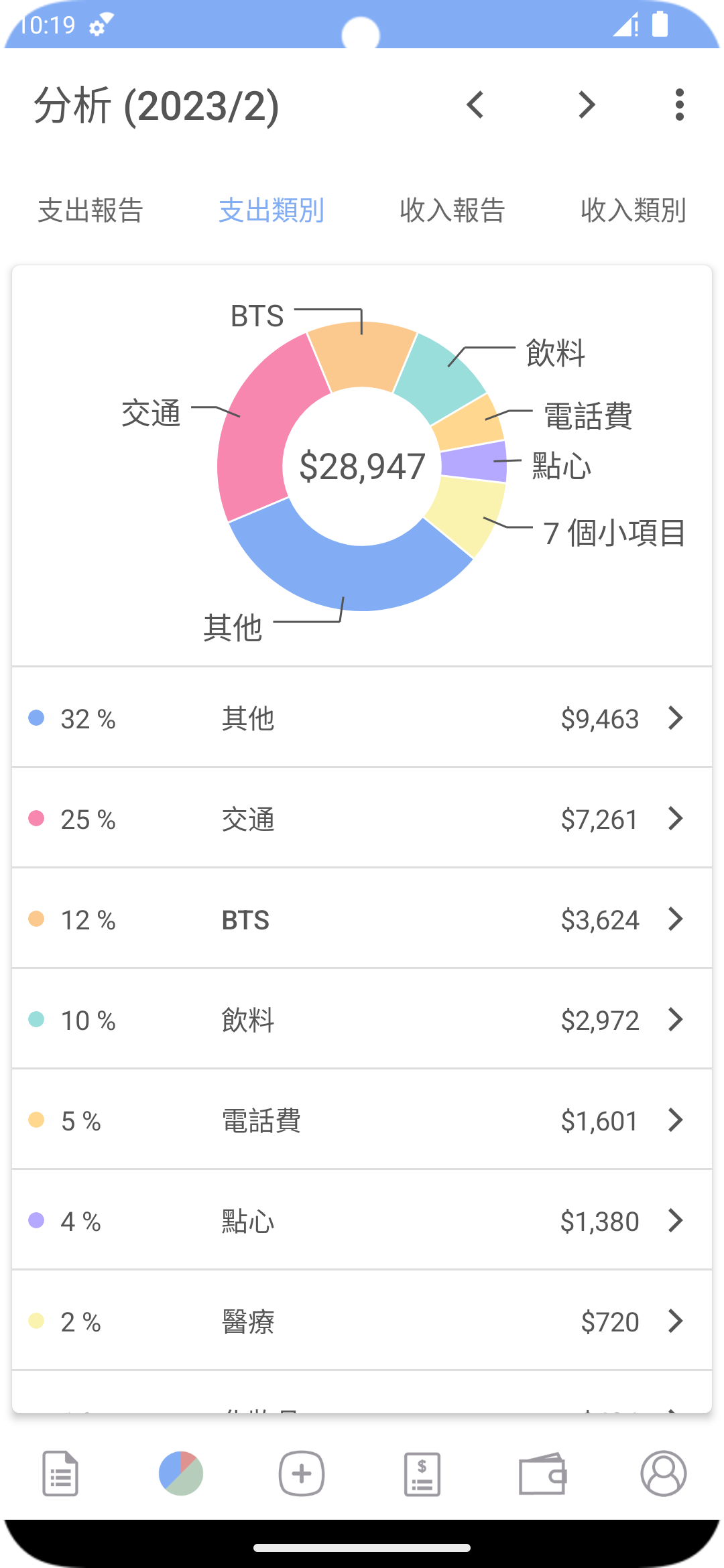The width and height of the screenshot is (724, 1568).
Task: Open the 電話費 category row
Action: pyautogui.click(x=362, y=1120)
